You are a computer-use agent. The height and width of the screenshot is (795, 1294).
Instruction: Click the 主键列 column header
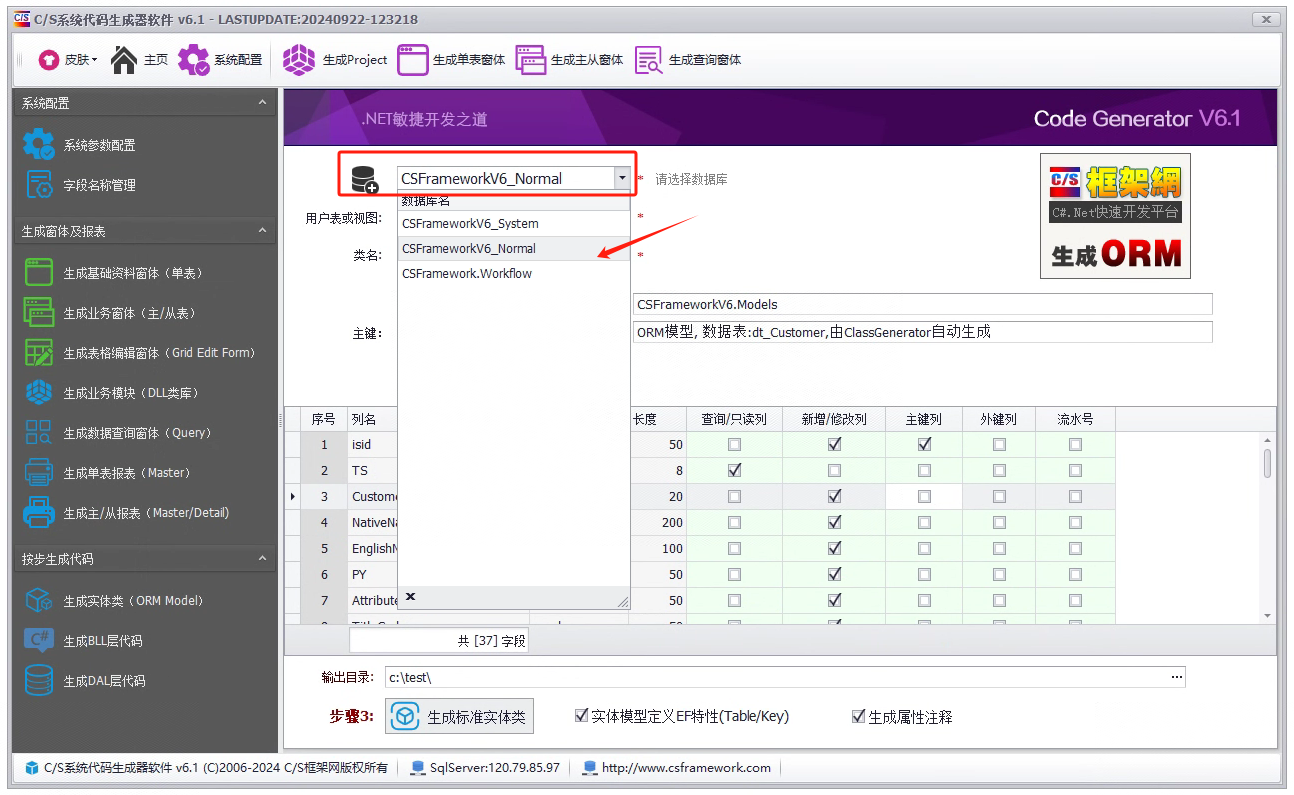924,419
